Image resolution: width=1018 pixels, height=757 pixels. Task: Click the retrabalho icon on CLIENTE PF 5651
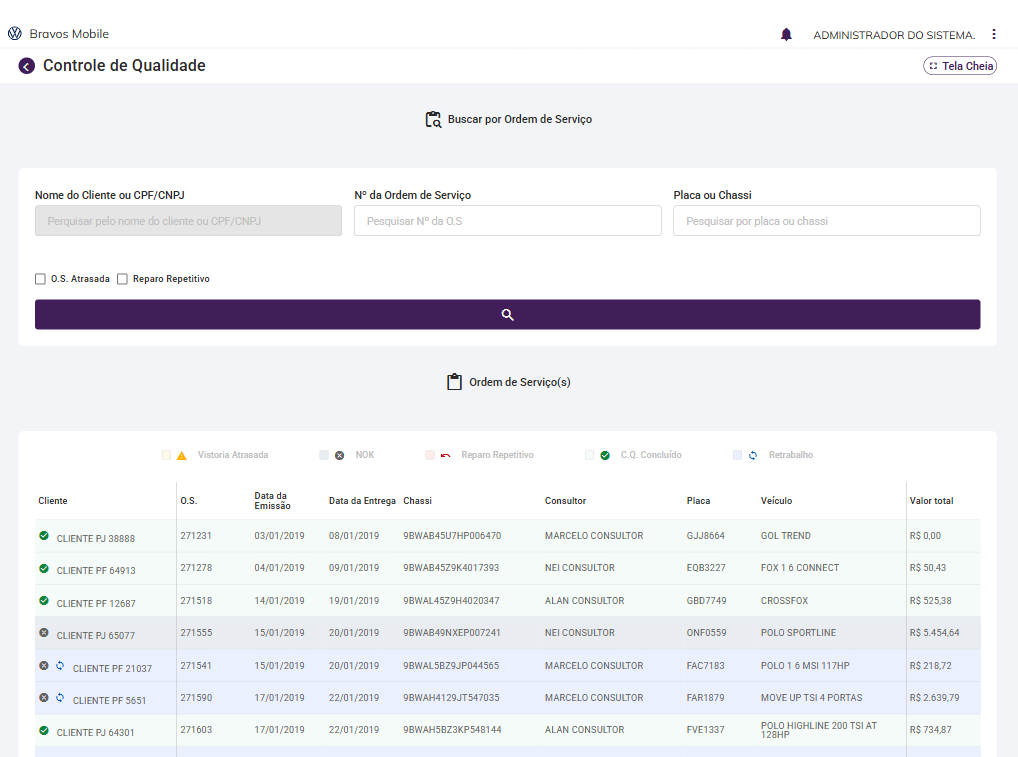click(x=60, y=698)
